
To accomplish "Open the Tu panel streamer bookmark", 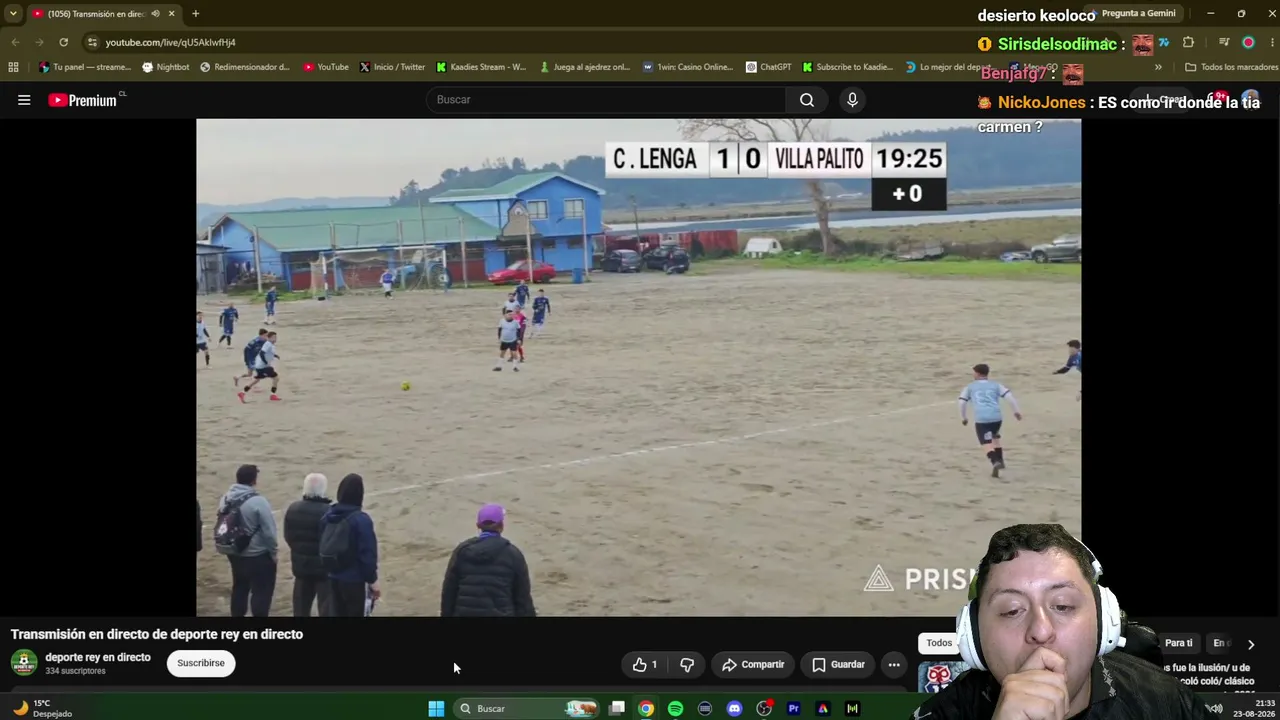I will tap(84, 67).
